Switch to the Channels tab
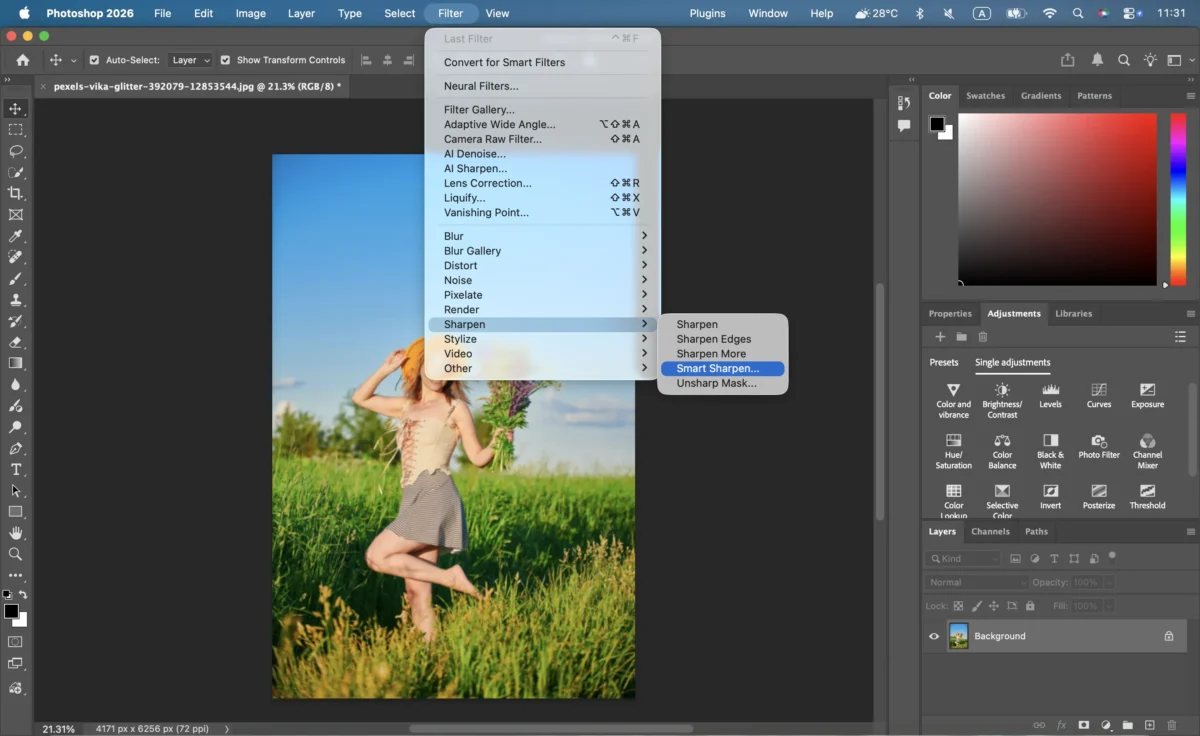Viewport: 1200px width, 736px height. 990,531
